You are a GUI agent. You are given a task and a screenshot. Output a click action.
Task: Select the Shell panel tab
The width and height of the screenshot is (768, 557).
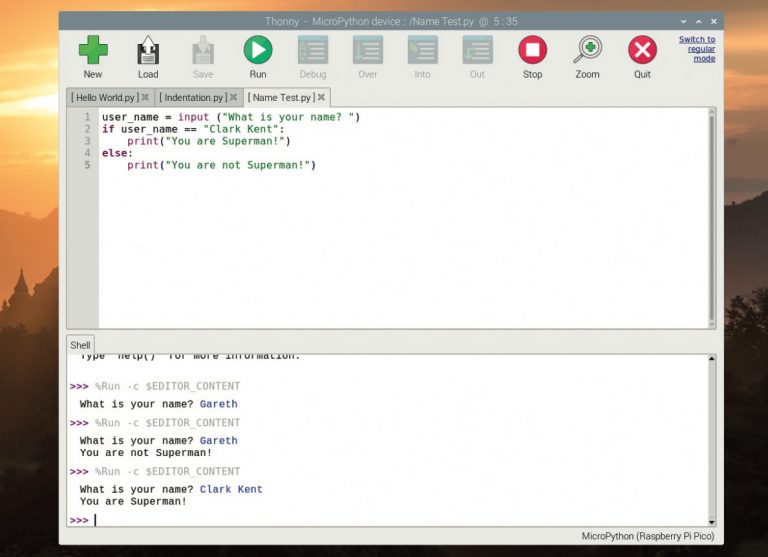click(x=80, y=345)
